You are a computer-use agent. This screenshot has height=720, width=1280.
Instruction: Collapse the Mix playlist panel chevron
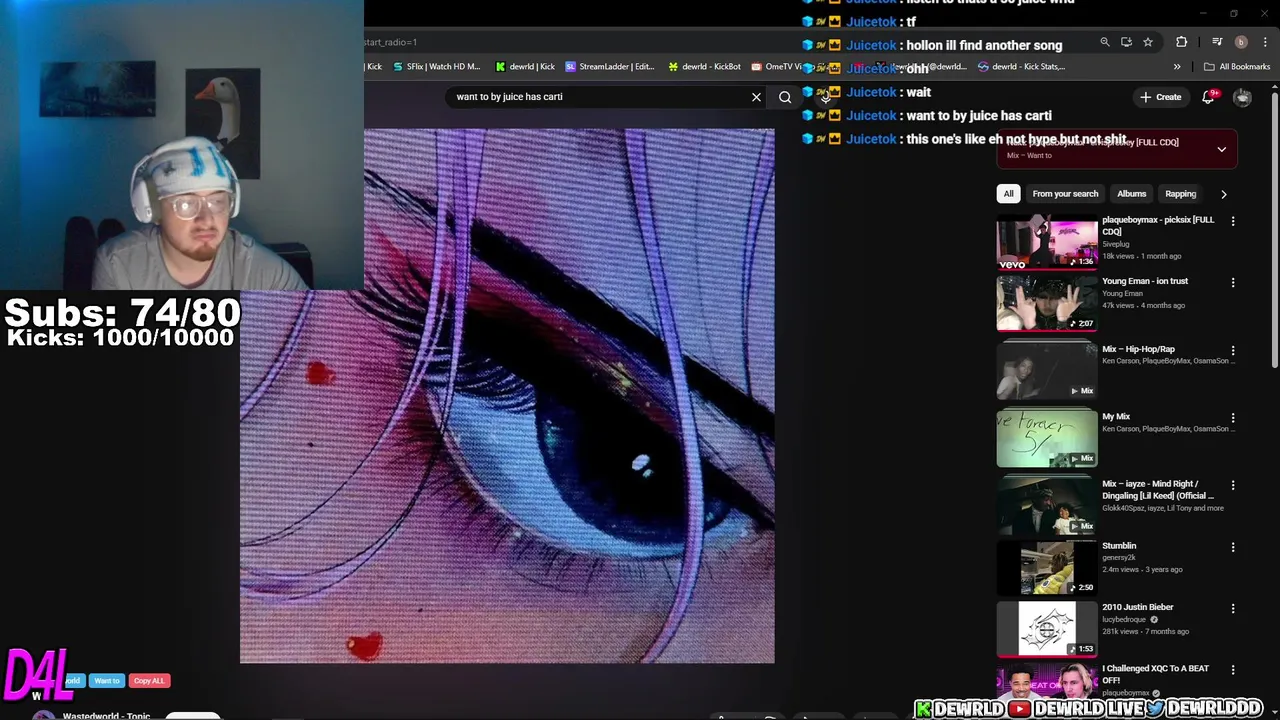(1221, 149)
